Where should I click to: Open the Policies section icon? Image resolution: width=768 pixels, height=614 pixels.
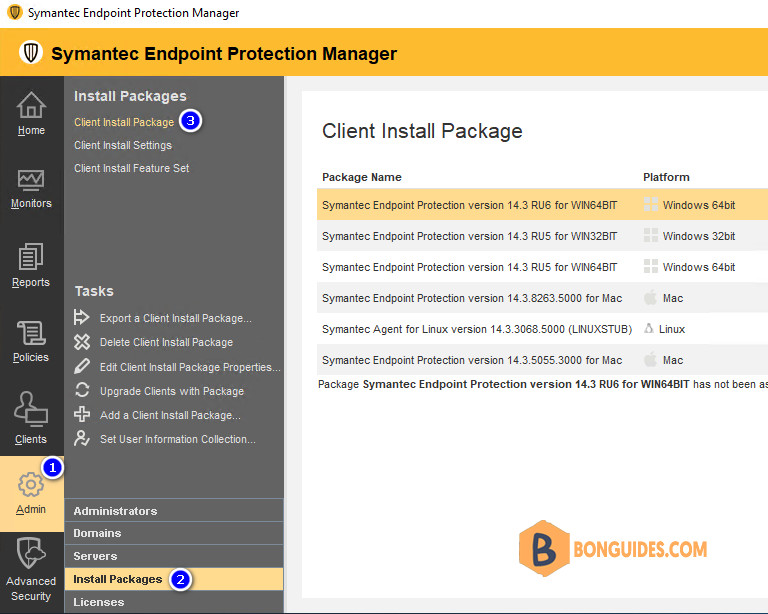[x=31, y=333]
